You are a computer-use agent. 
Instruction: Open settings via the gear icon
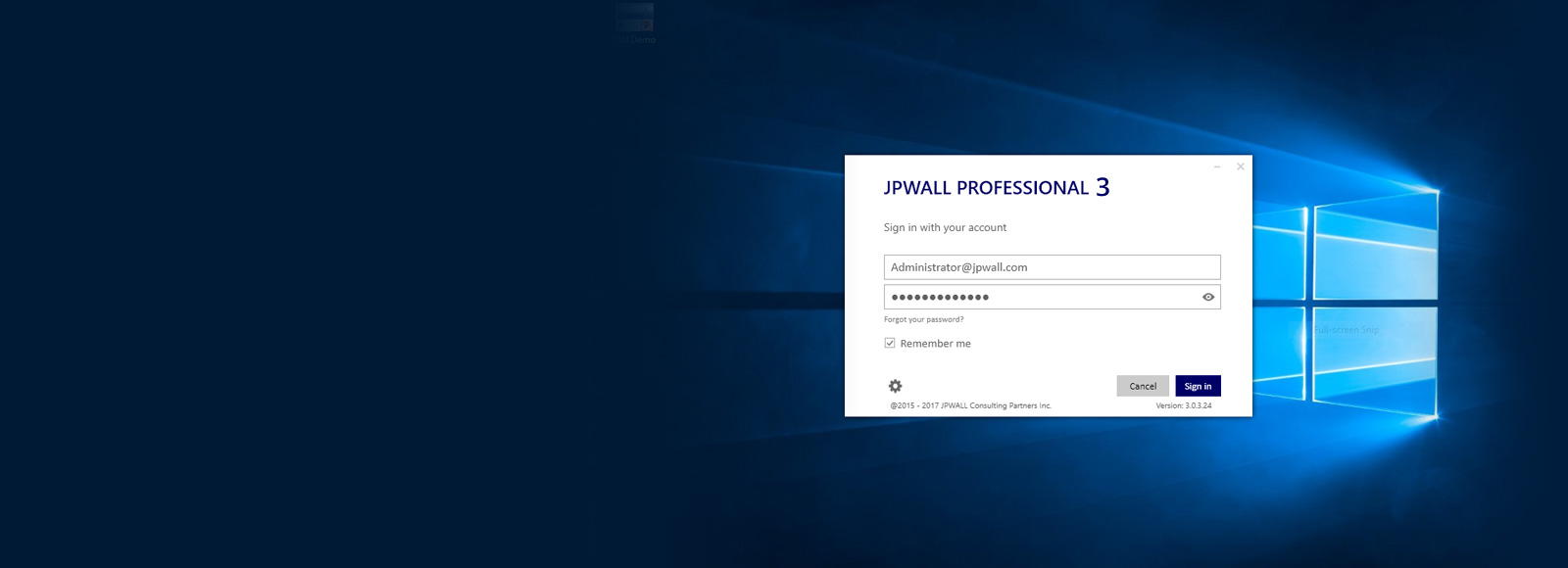895,386
